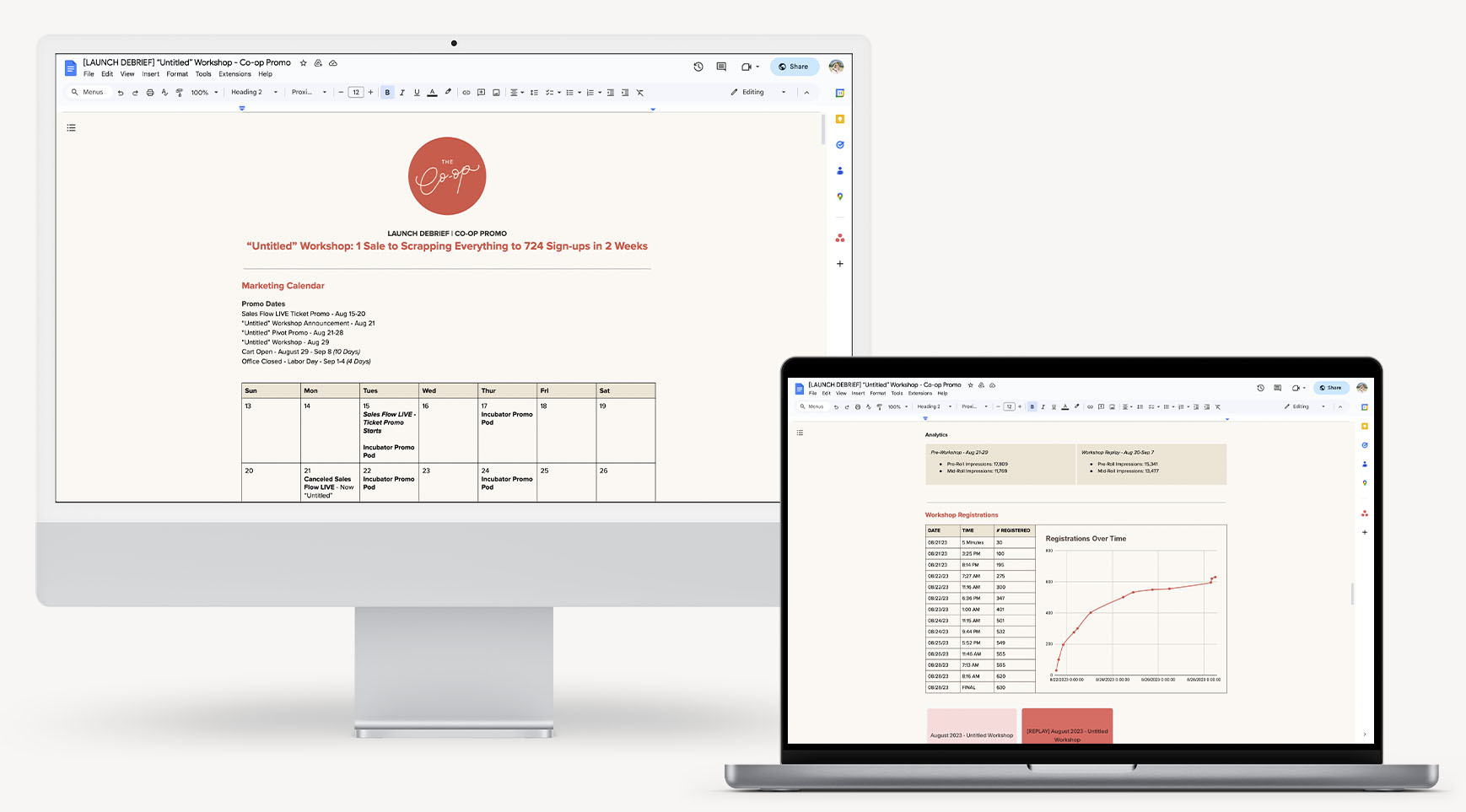This screenshot has width=1466, height=812.
Task: Apply italic formatting
Action: 402,92
